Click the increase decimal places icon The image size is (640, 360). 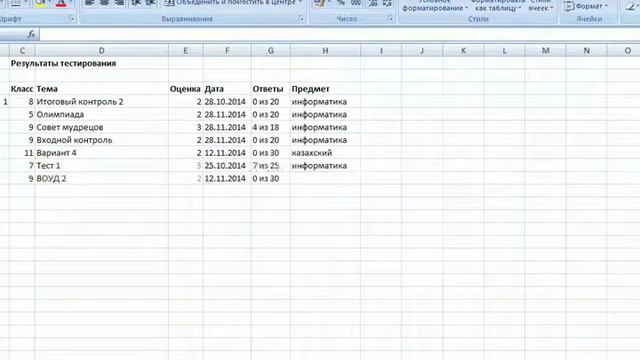click(x=373, y=4)
